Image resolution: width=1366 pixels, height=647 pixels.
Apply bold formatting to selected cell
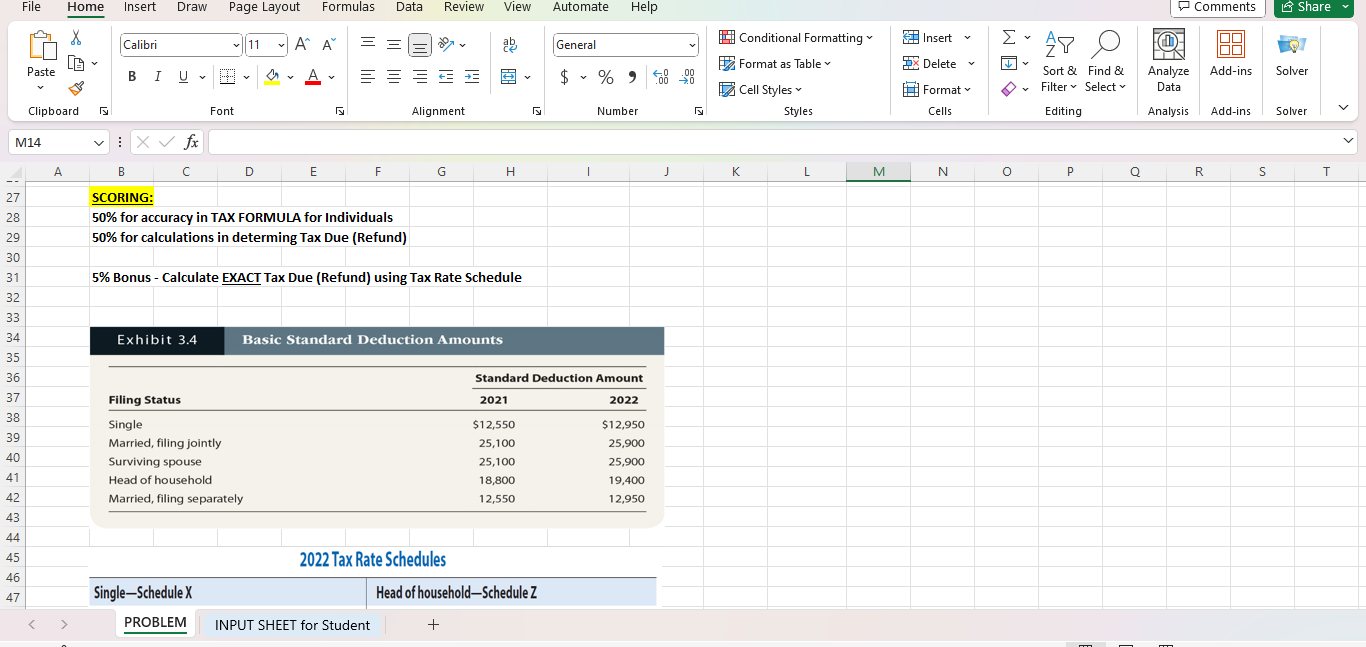coord(131,76)
